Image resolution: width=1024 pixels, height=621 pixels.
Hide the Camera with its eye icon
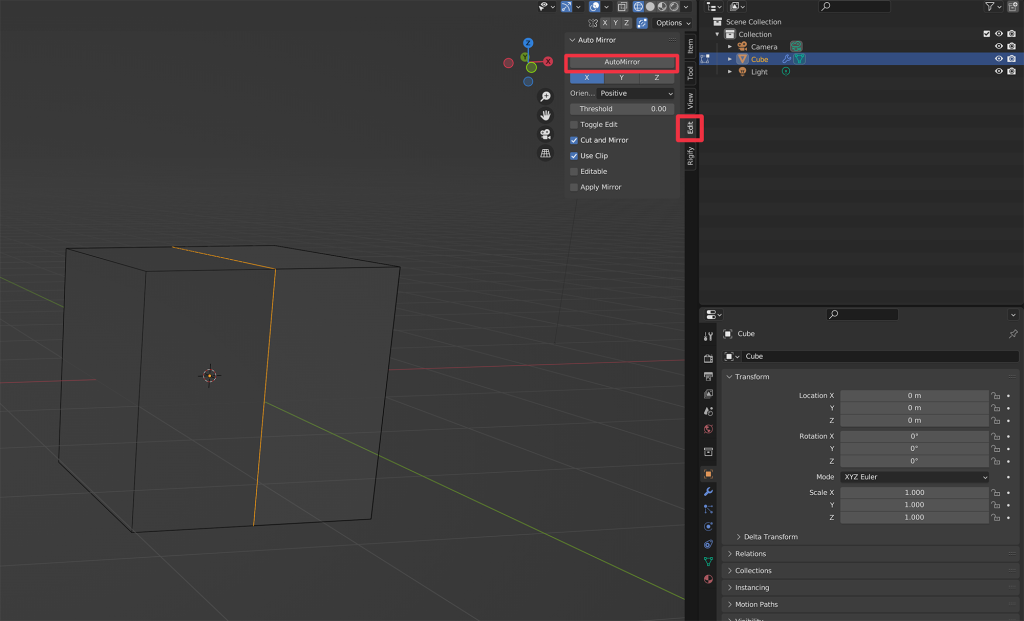999,46
